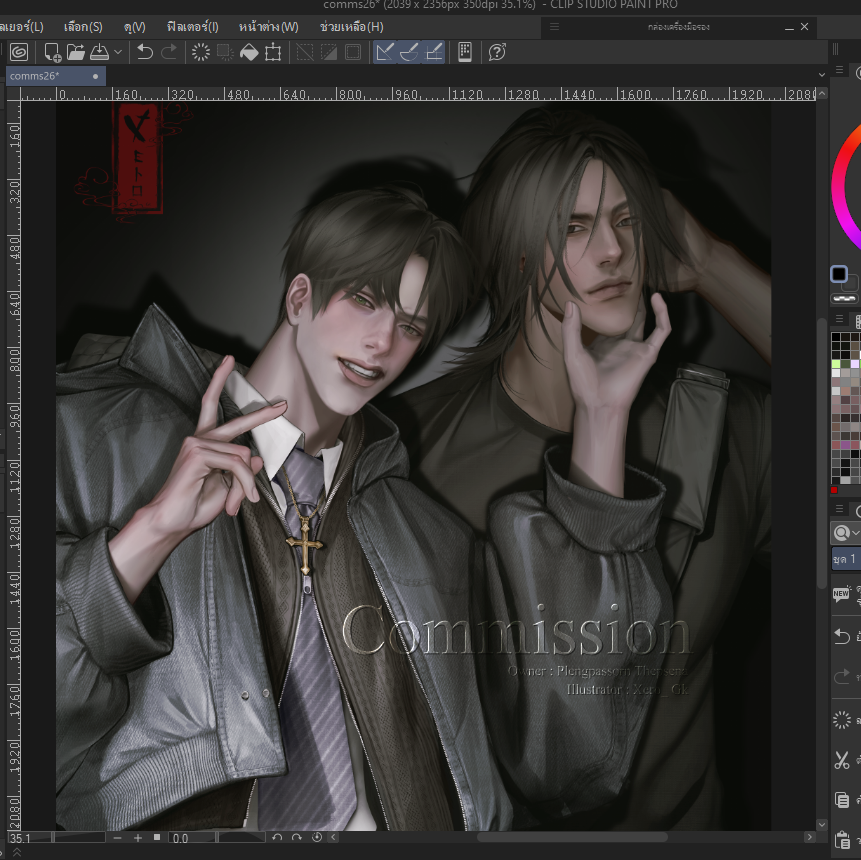Open the ช่วยเหลือ(H) help menu
Image resolution: width=861 pixels, height=860 pixels.
pos(351,26)
